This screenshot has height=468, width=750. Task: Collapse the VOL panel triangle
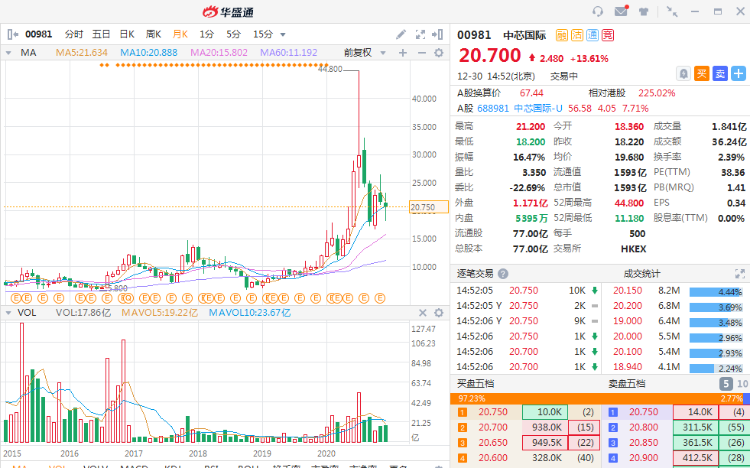click(x=8, y=313)
